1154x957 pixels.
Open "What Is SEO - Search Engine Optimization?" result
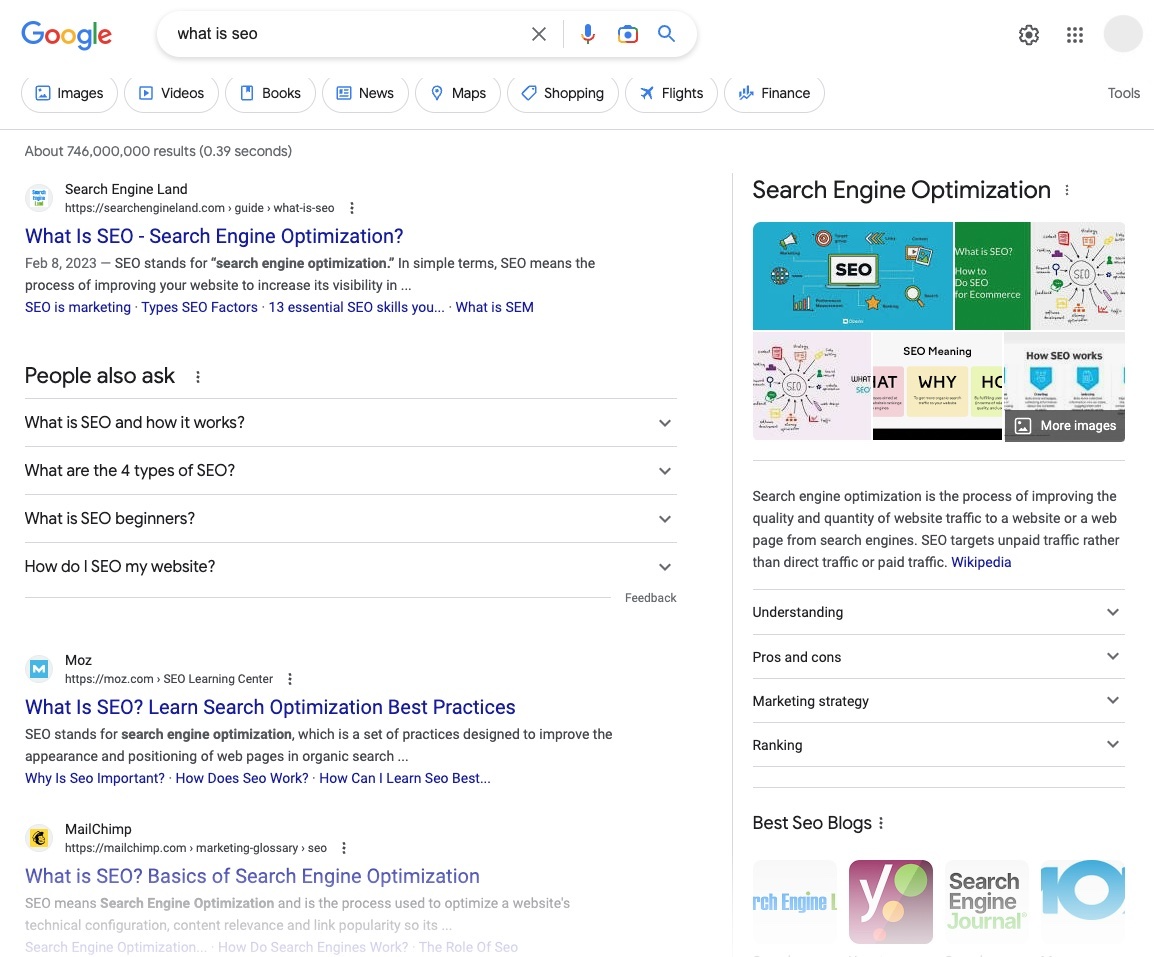click(214, 236)
